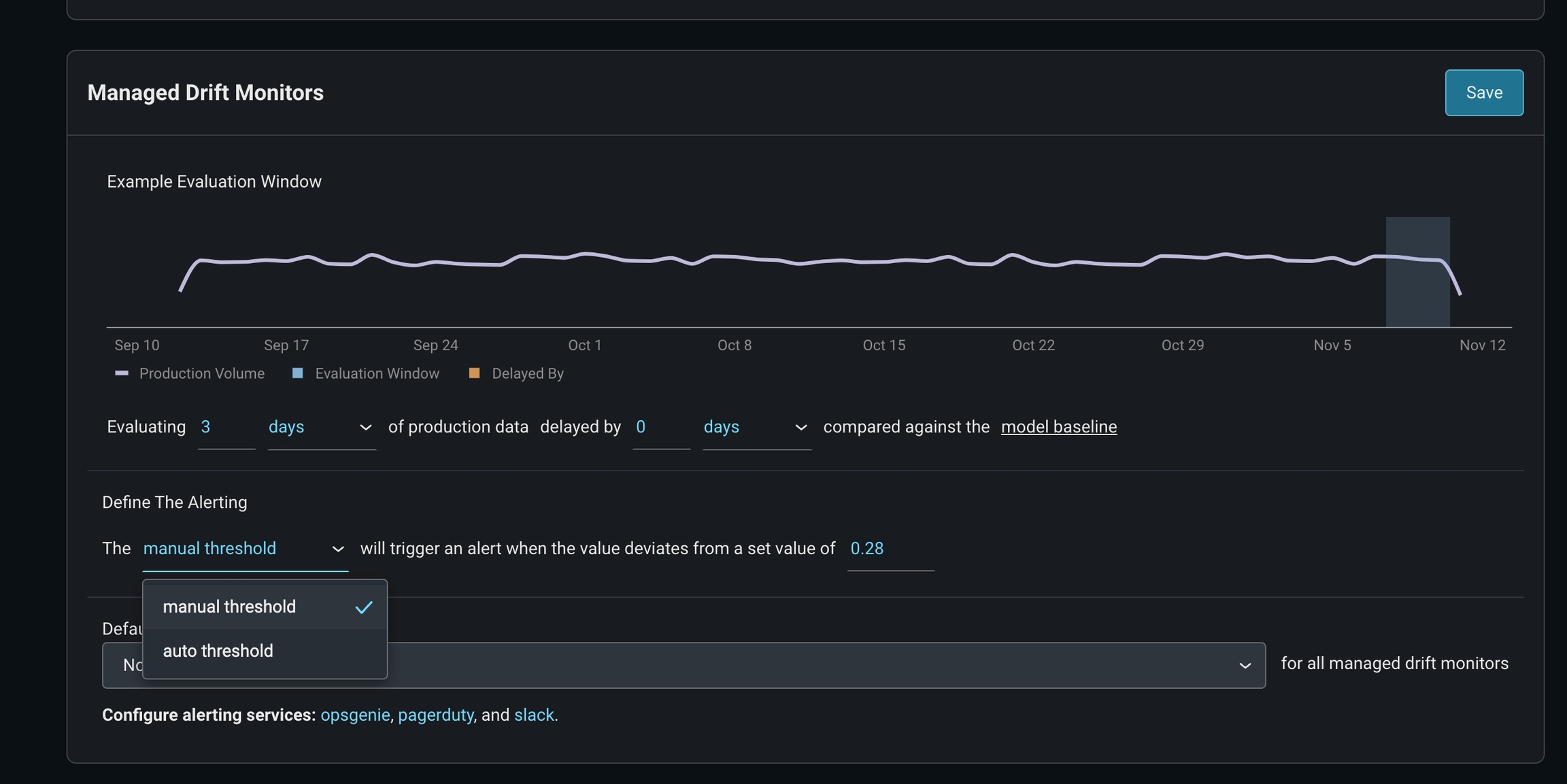1567x784 pixels.
Task: Expand the default notification dropdown chevron
Action: click(x=1245, y=666)
